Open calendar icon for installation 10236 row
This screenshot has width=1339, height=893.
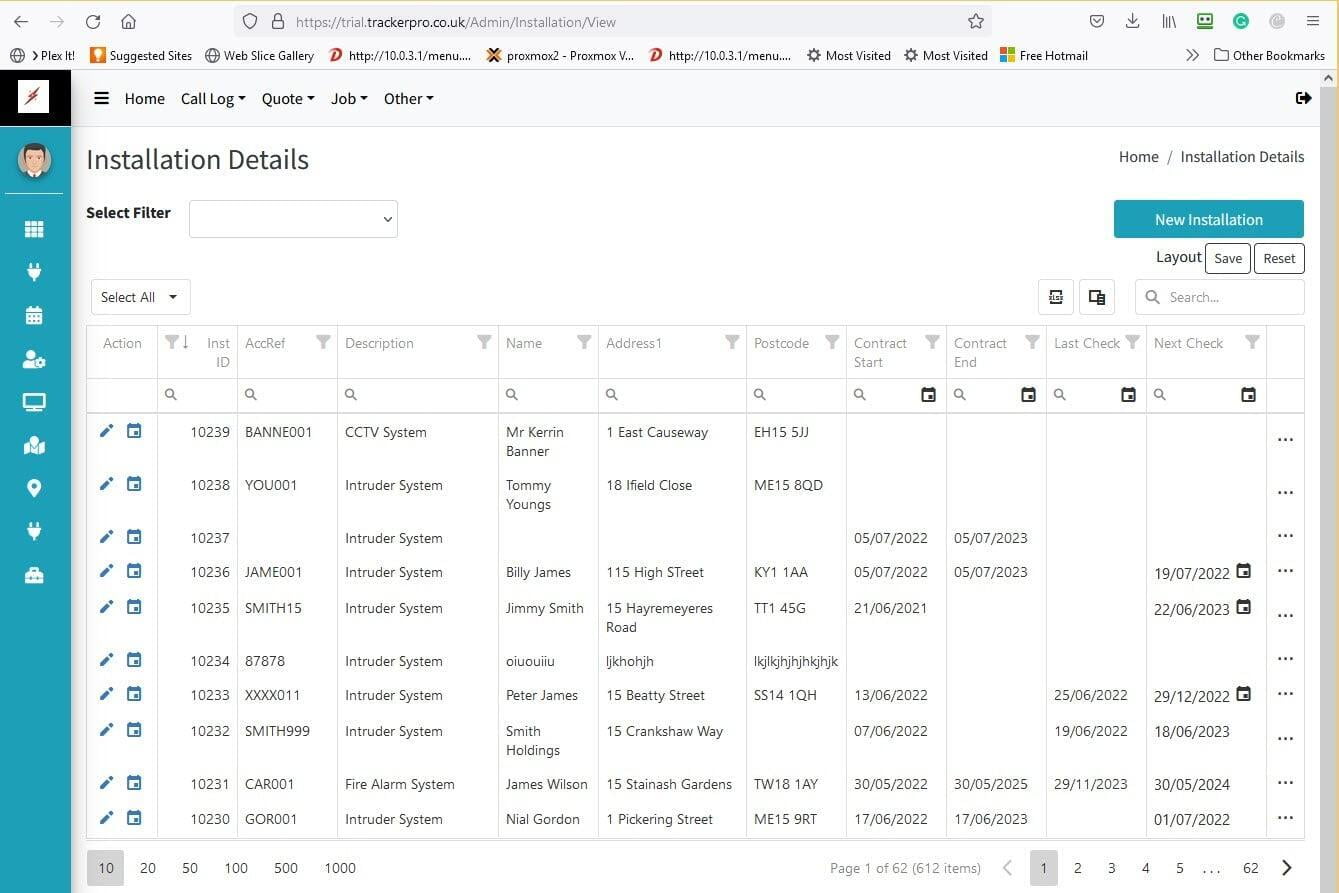(x=134, y=571)
